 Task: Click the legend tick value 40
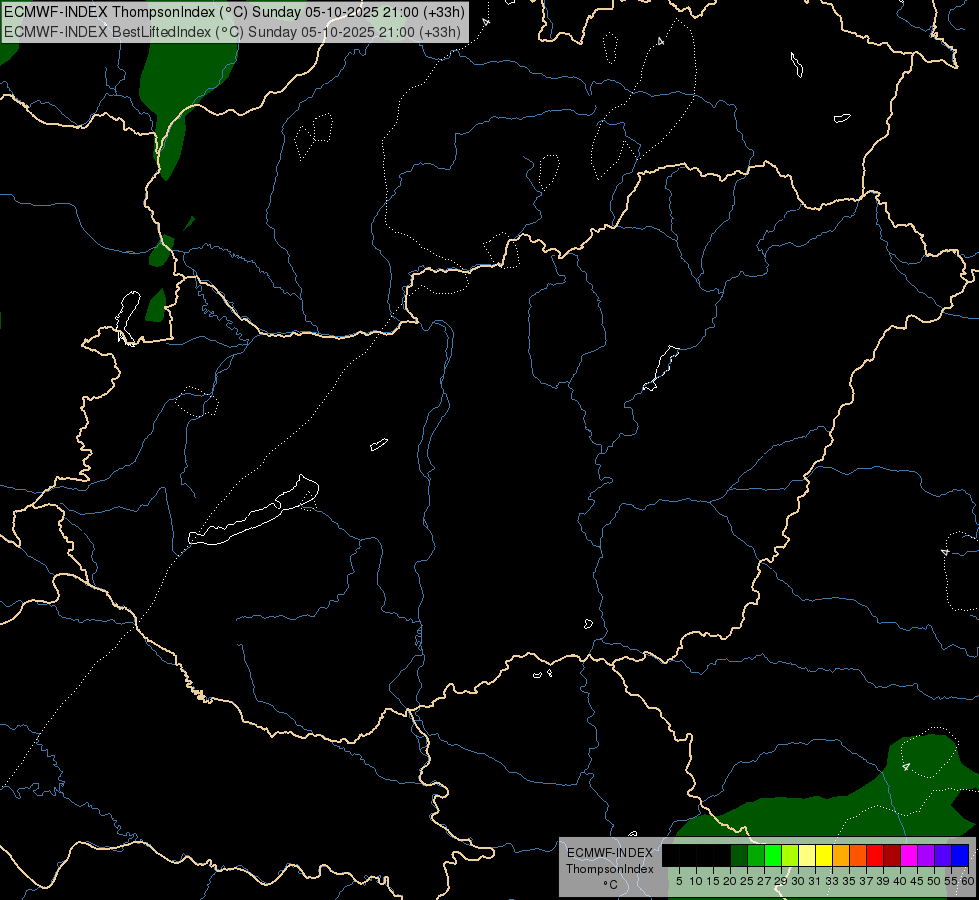click(900, 881)
